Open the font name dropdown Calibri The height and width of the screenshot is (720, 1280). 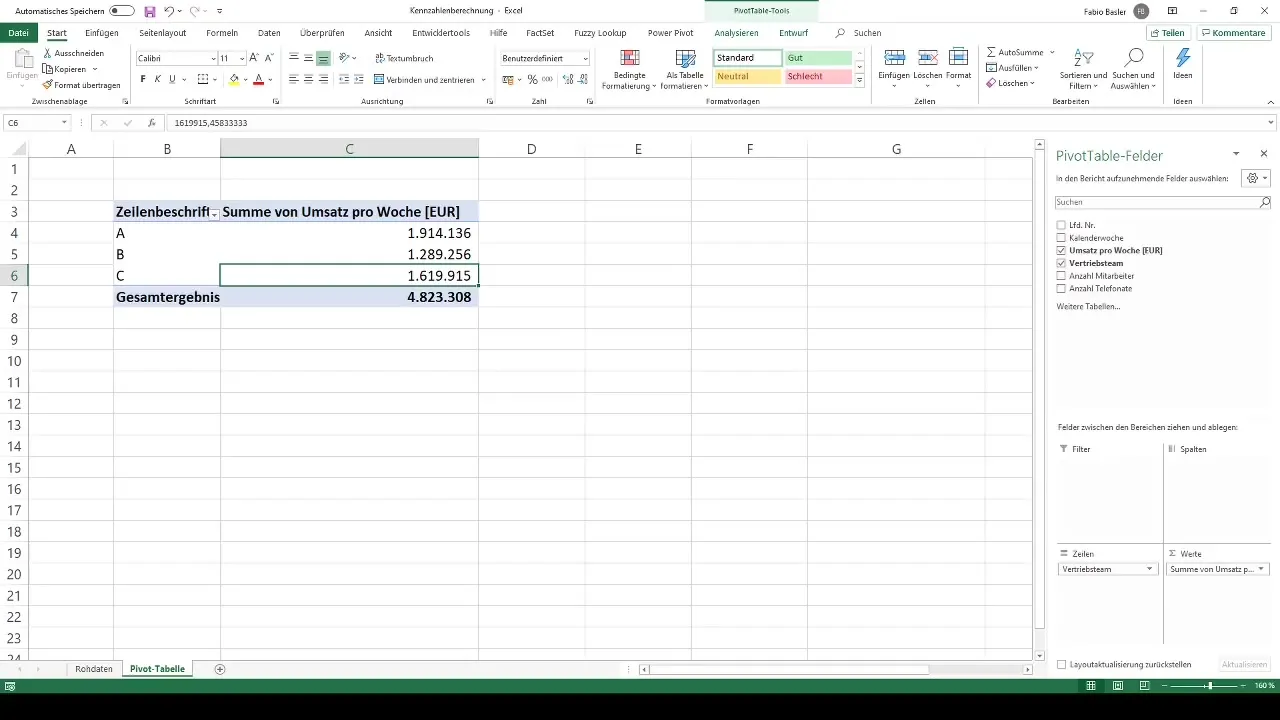tap(213, 59)
